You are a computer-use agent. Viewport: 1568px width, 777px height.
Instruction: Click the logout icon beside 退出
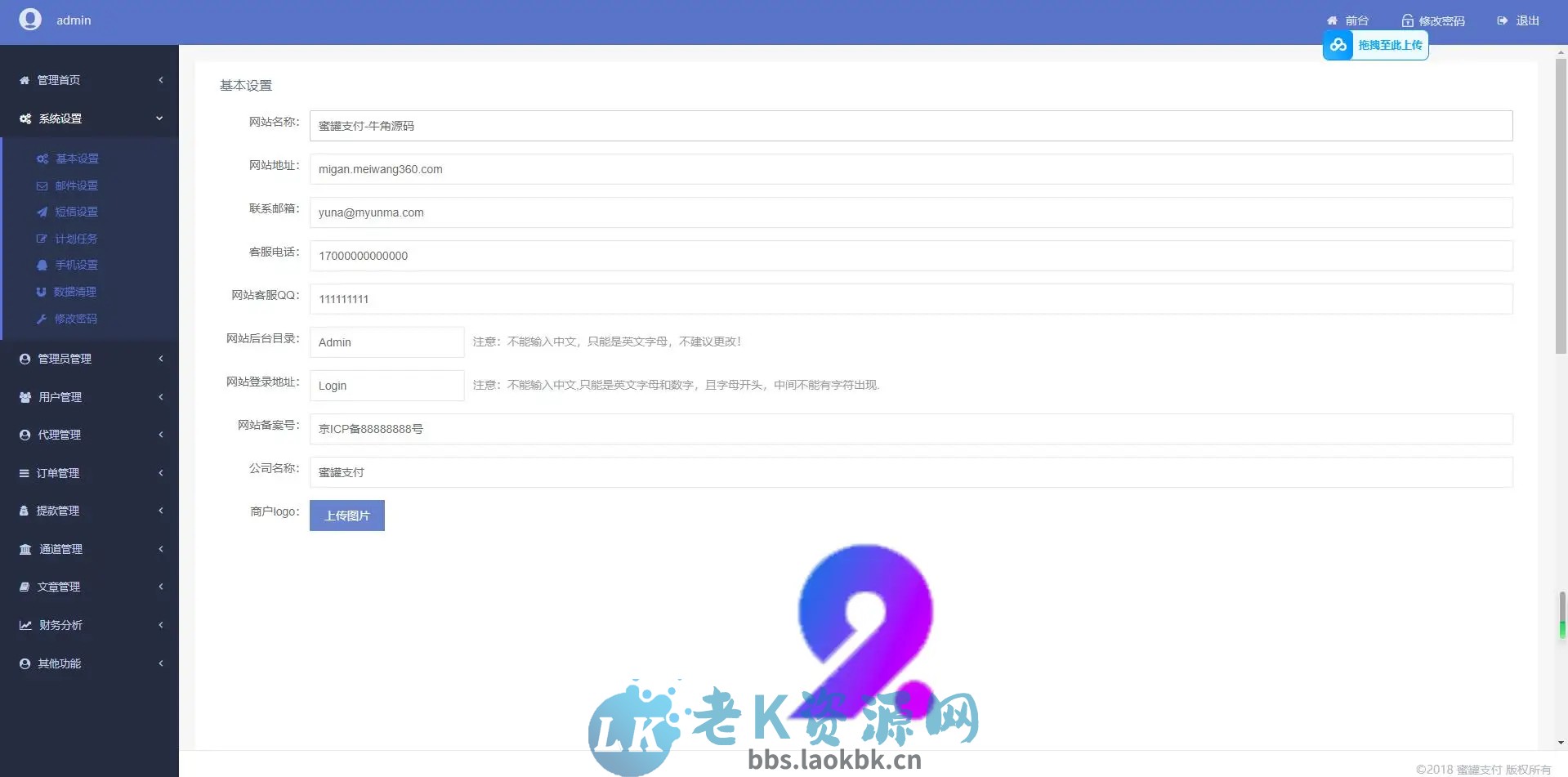pos(1501,20)
